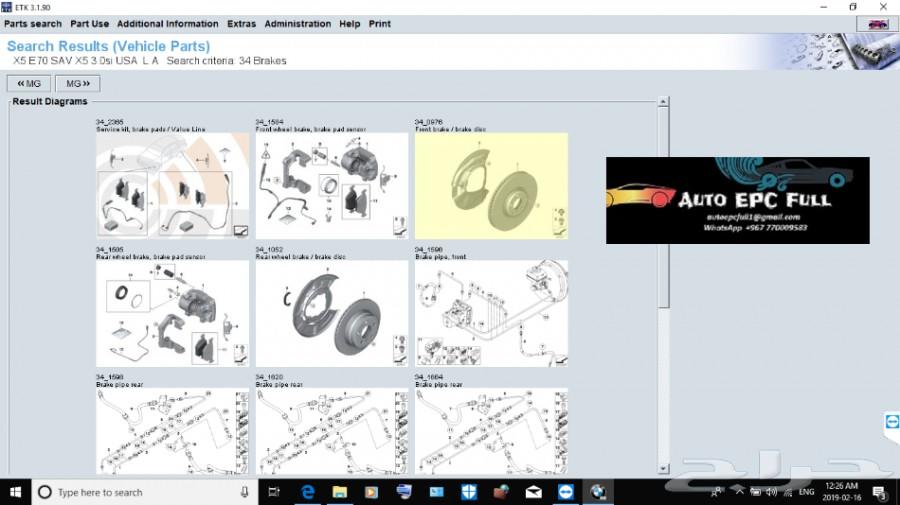Image resolution: width=900 pixels, height=505 pixels.
Task: Show hidden system tray icons chevron
Action: pos(740,492)
